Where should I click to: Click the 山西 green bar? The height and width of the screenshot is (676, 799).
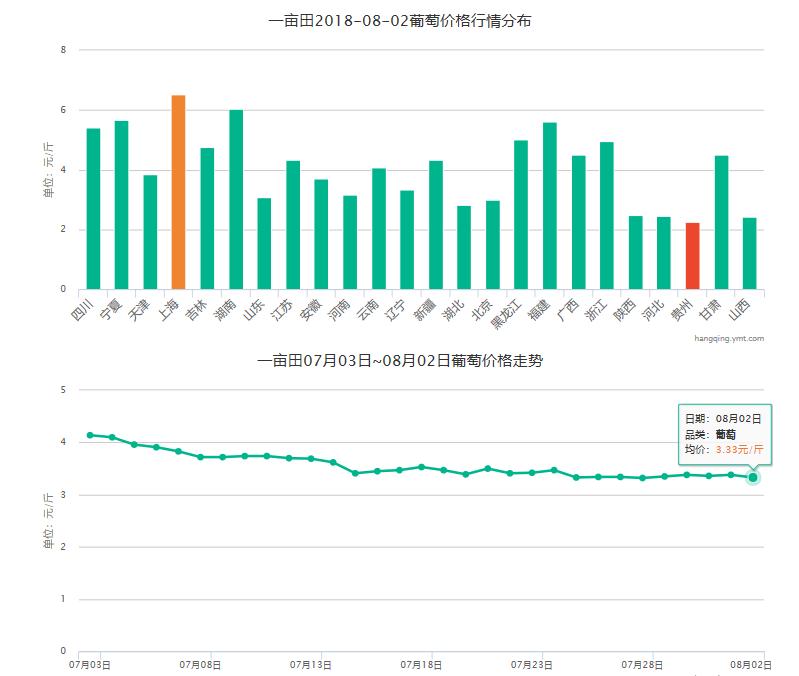pos(750,254)
